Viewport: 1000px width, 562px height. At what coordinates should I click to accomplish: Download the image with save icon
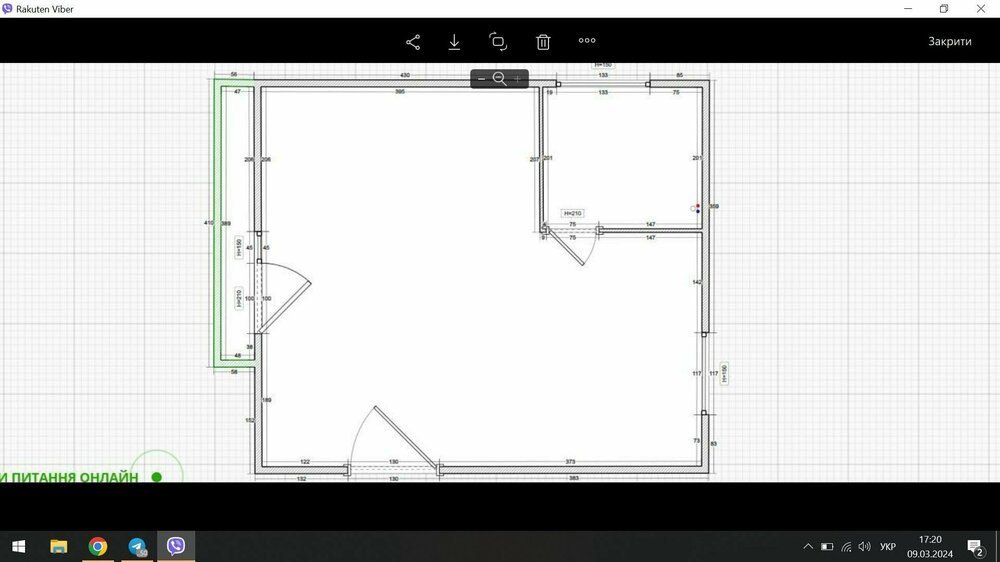[x=454, y=42]
